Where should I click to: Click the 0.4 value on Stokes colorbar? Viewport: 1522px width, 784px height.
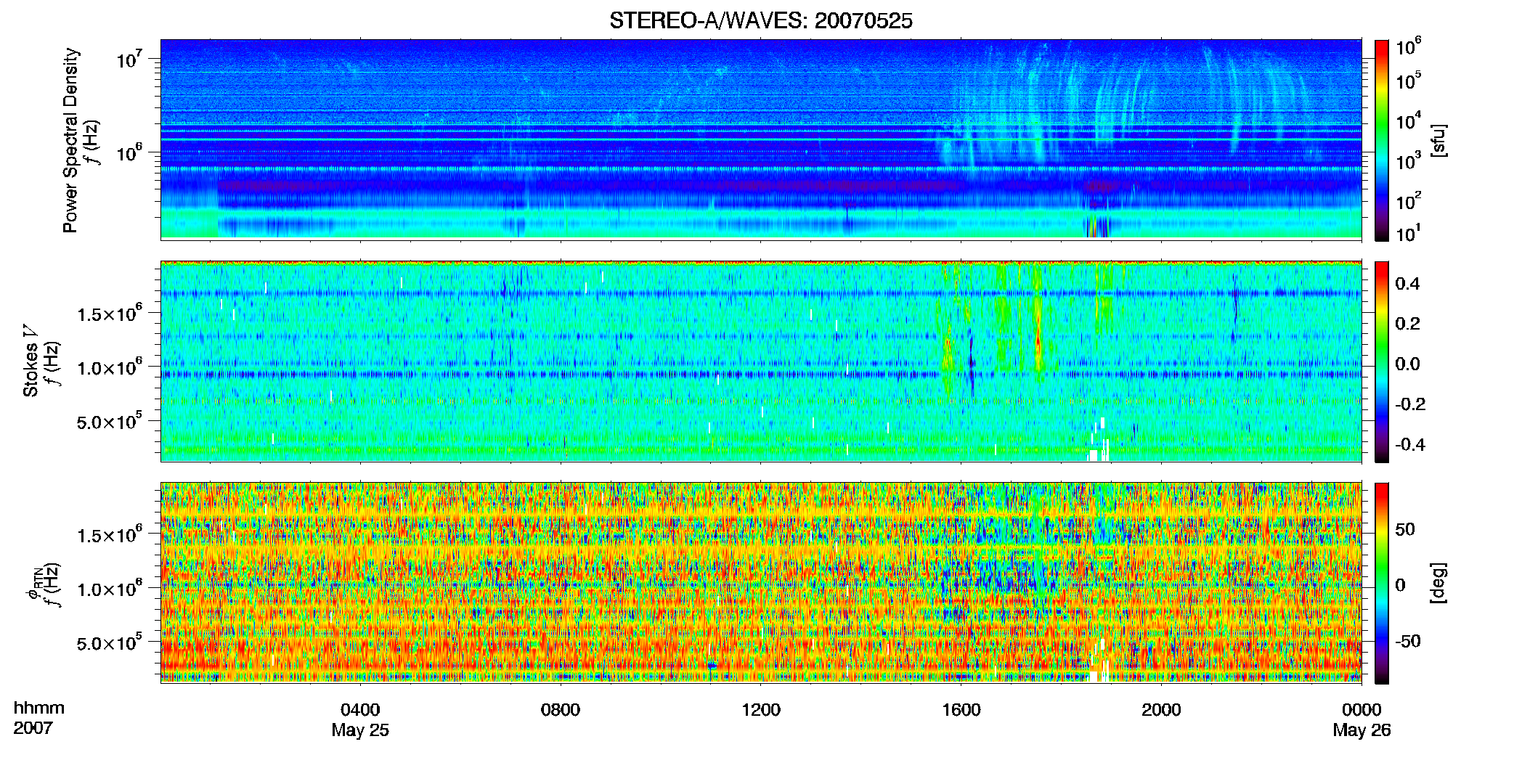(1407, 284)
